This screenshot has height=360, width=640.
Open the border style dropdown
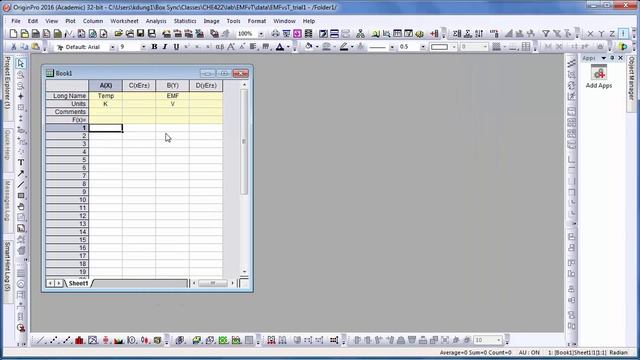(x=453, y=47)
